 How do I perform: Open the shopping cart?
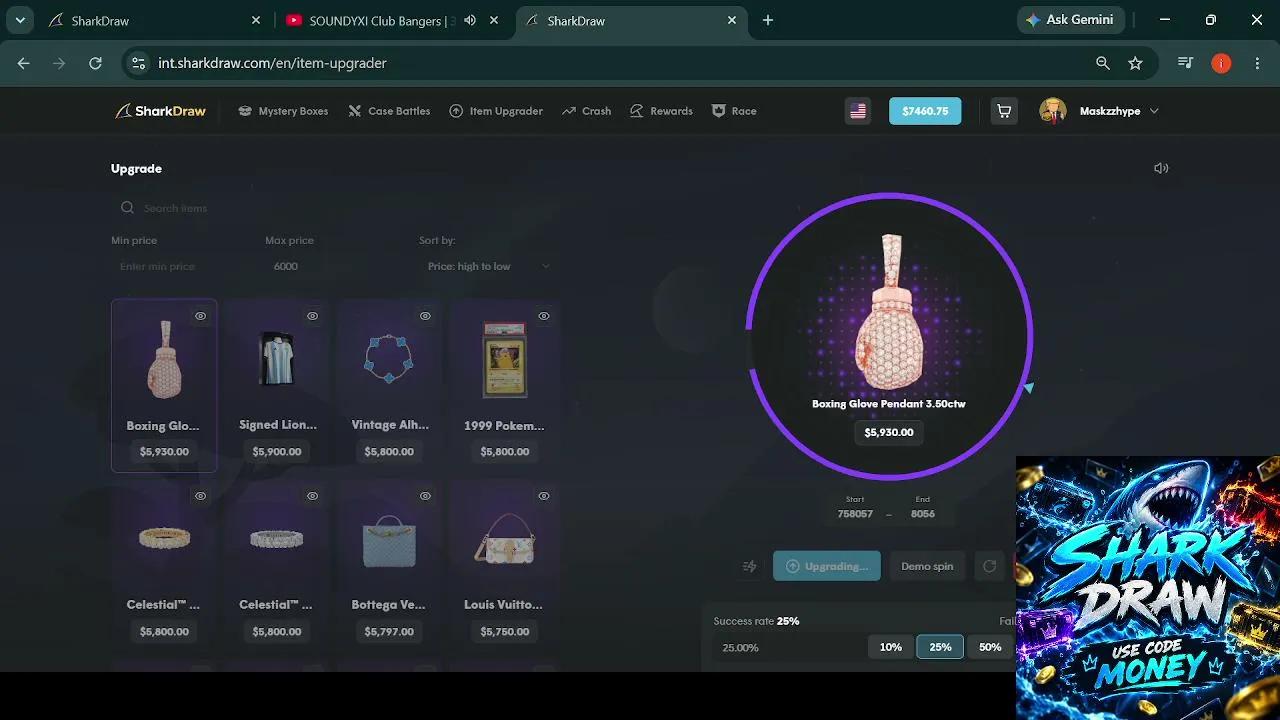pos(1004,111)
